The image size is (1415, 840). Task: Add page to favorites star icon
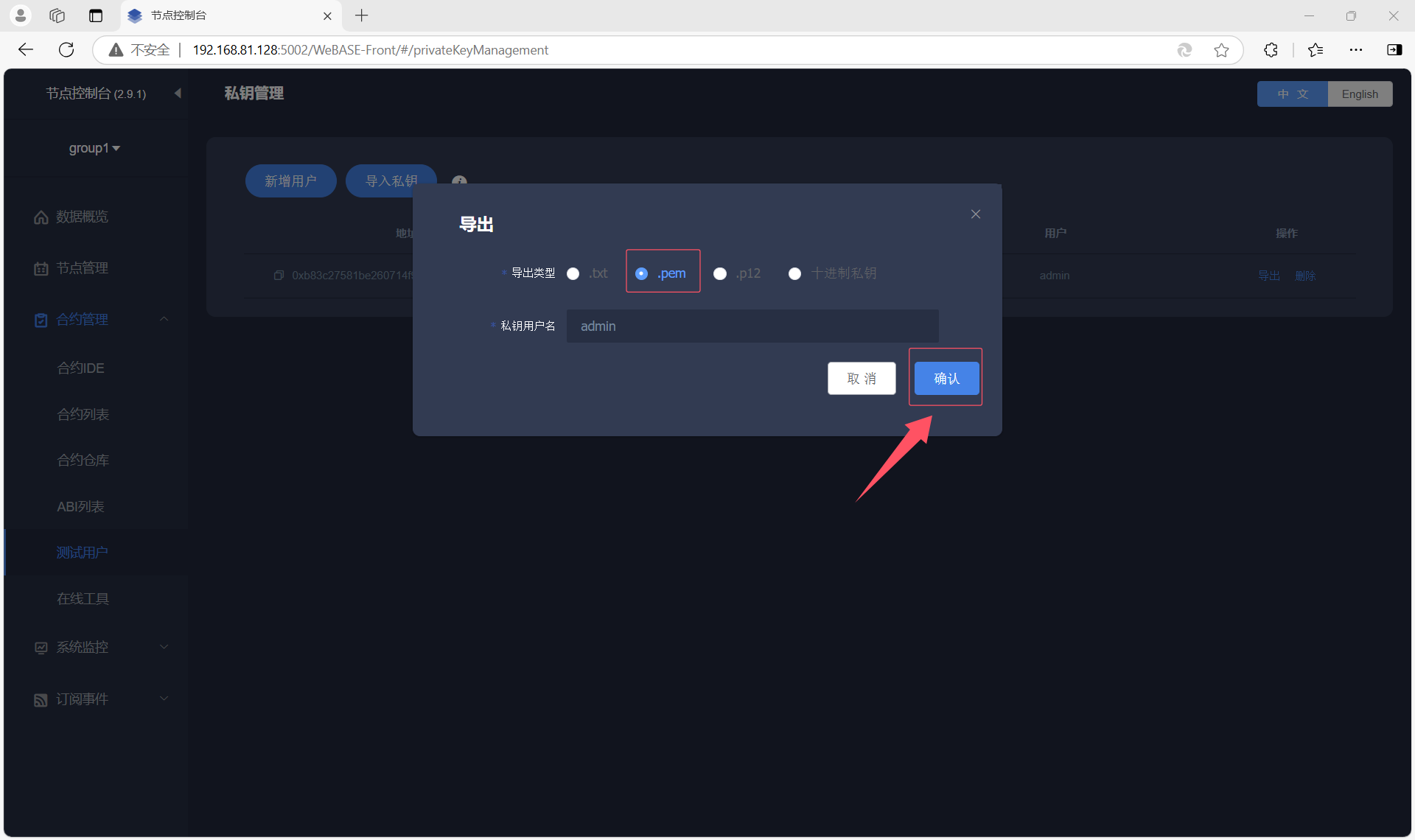coord(1221,50)
